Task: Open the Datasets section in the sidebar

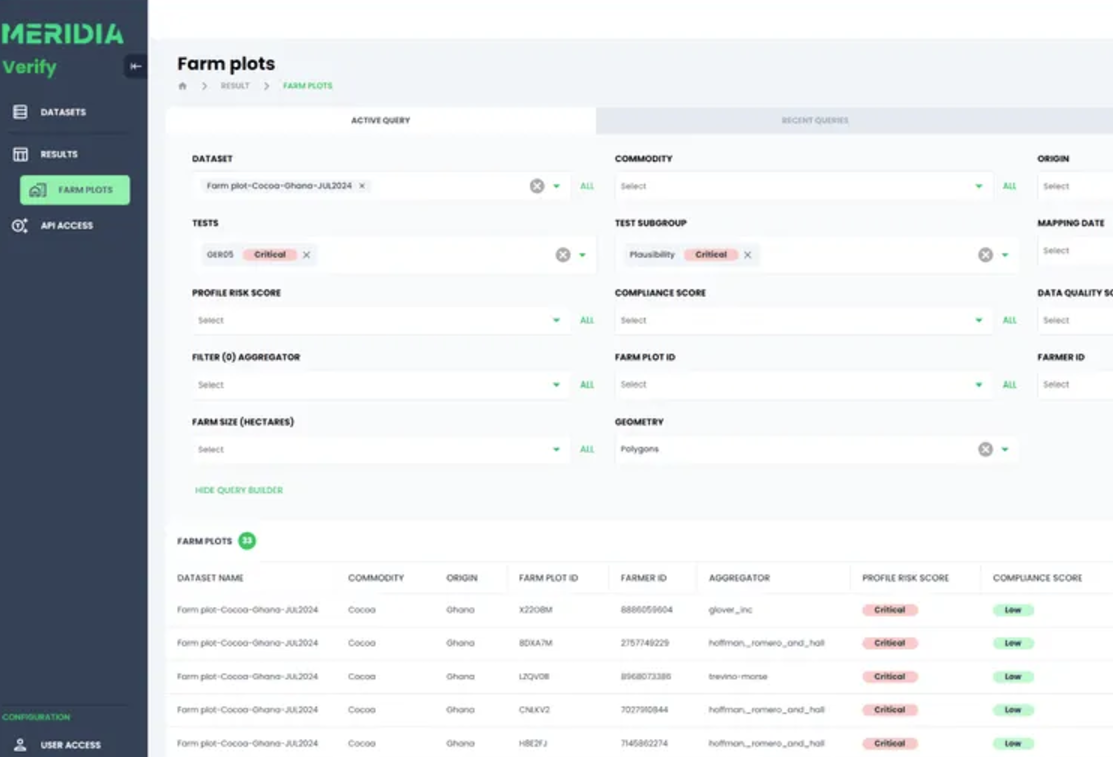Action: pos(60,111)
